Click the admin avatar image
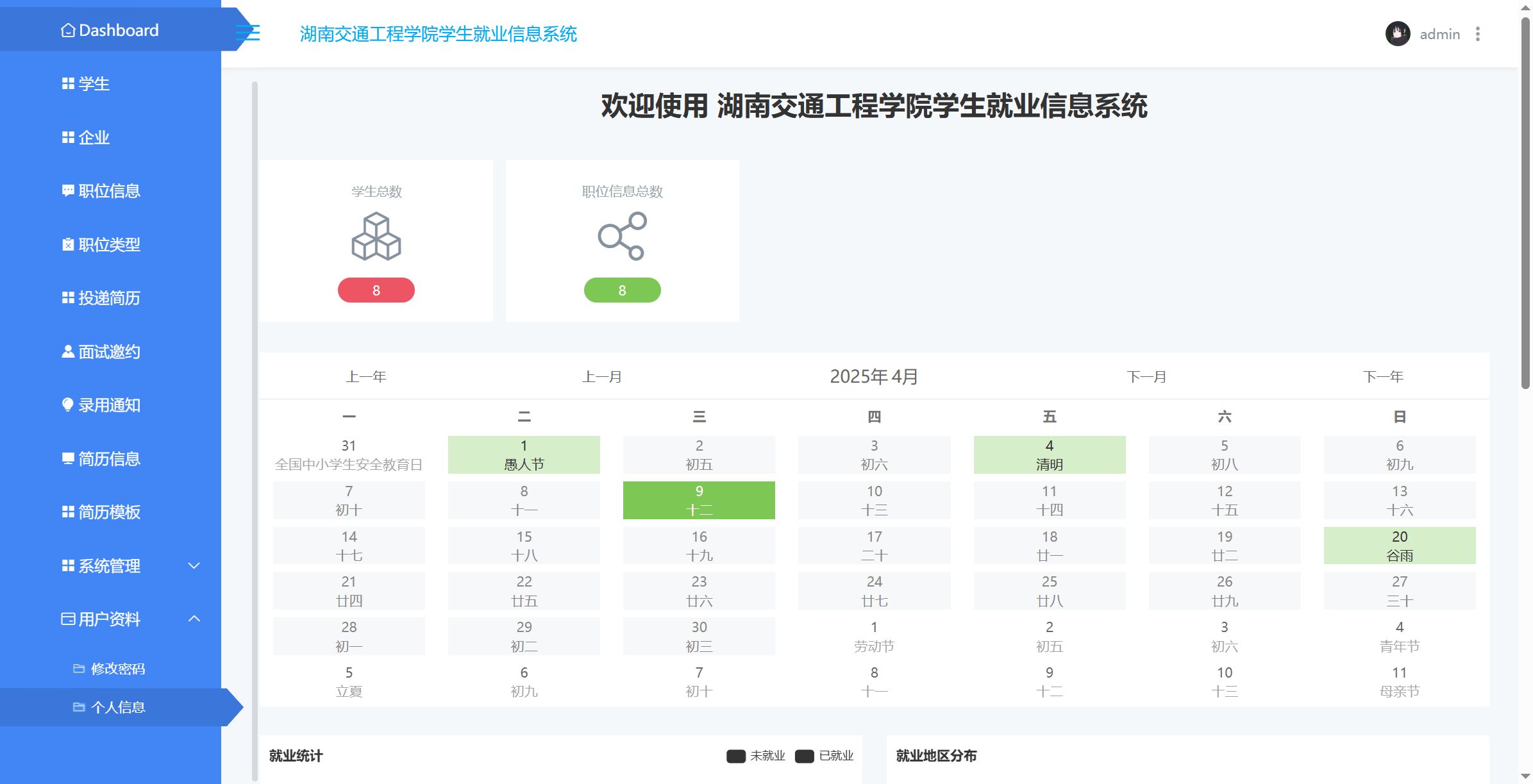 click(1397, 34)
